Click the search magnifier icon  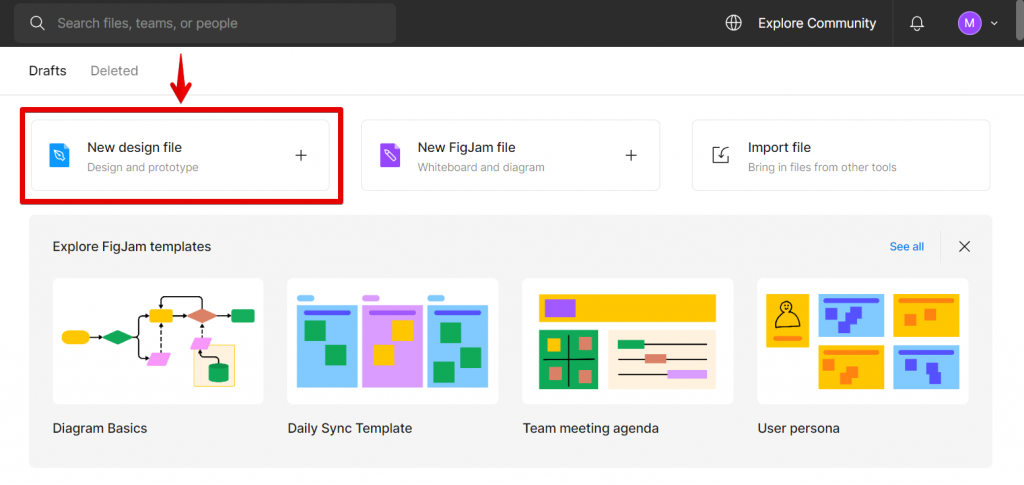tap(37, 23)
